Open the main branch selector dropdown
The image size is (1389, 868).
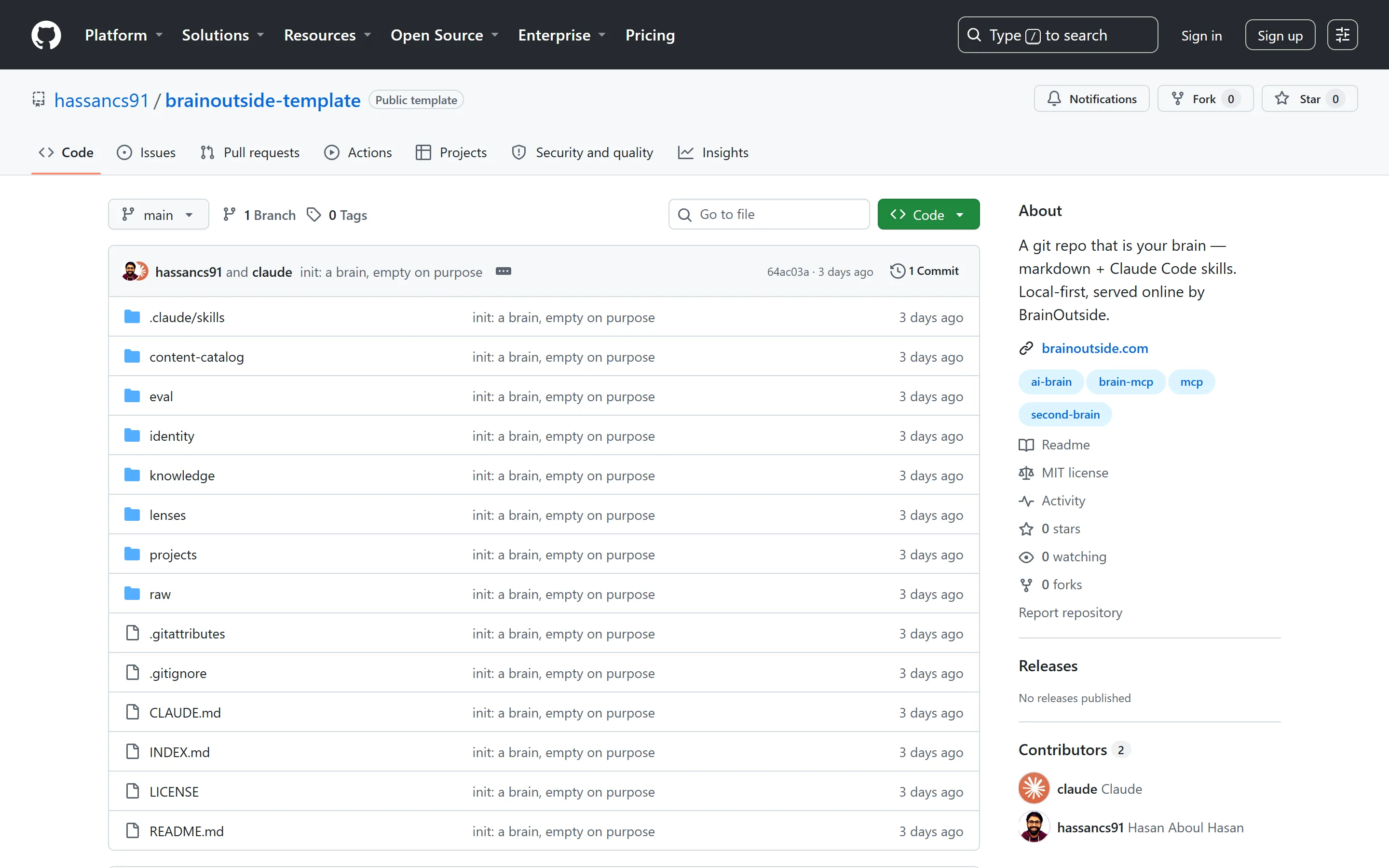(158, 215)
